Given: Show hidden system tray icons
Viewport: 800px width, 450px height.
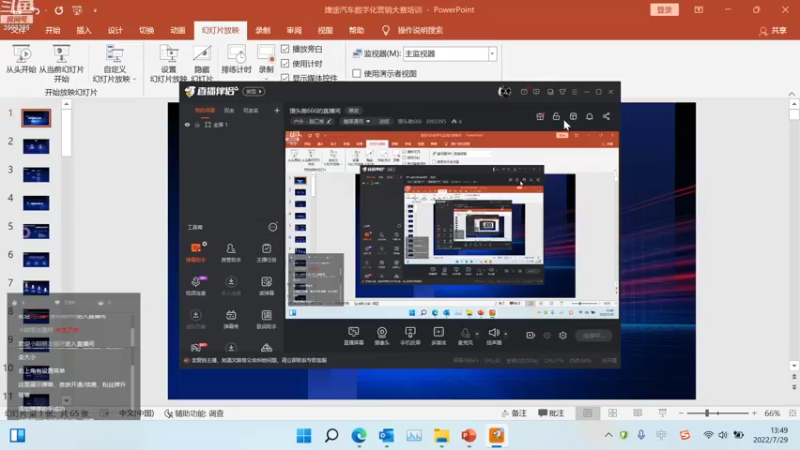Looking at the screenshot, I should (x=608, y=435).
